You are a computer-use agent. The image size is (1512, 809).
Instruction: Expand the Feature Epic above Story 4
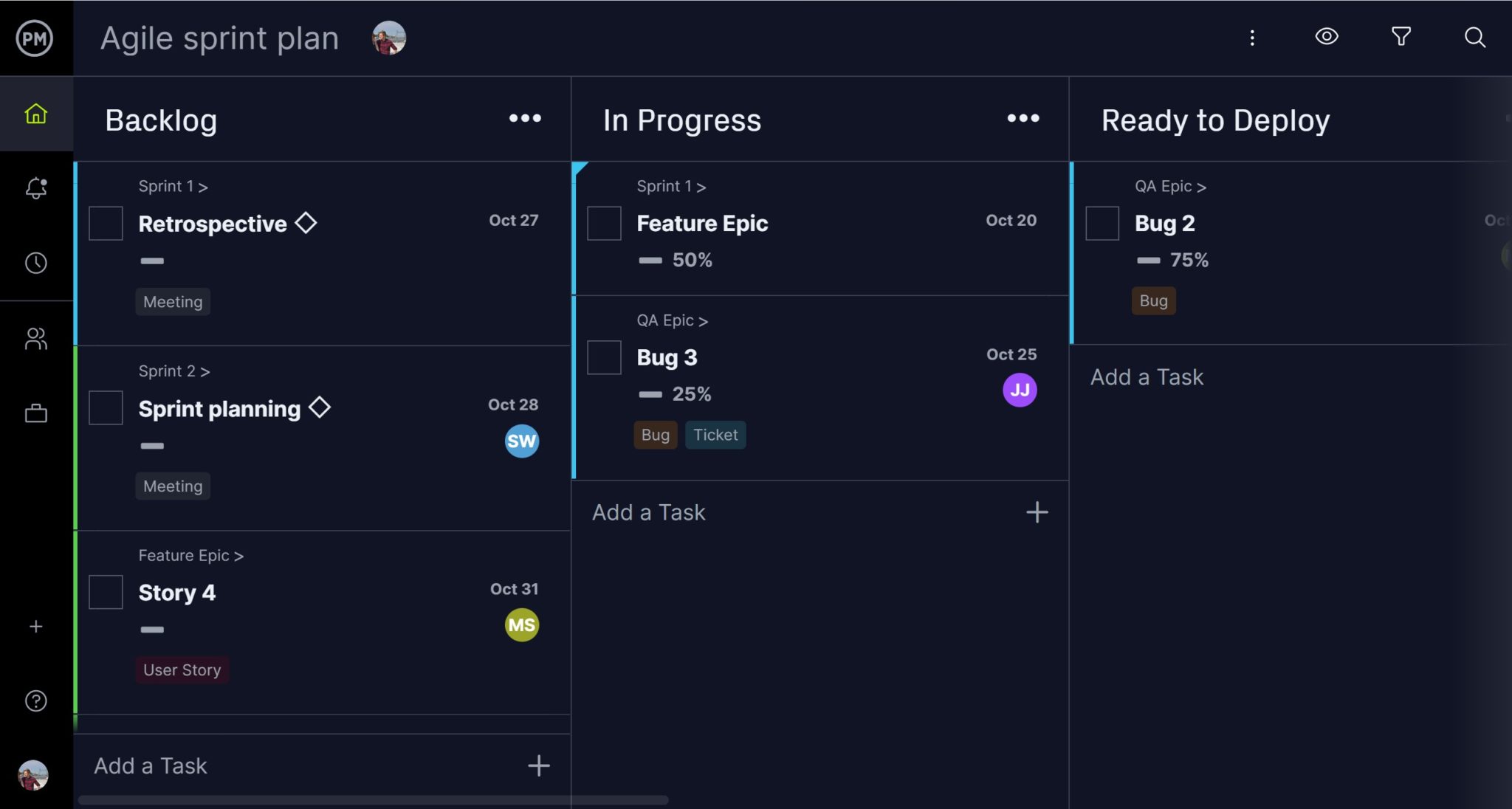190,555
